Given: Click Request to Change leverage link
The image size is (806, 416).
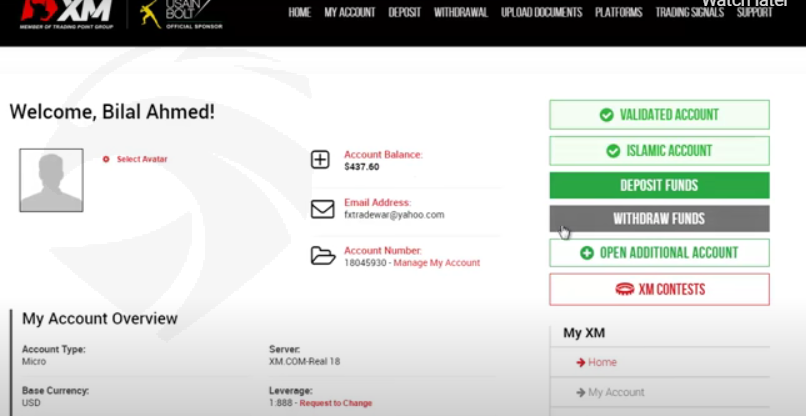Looking at the screenshot, I should 336,403.
